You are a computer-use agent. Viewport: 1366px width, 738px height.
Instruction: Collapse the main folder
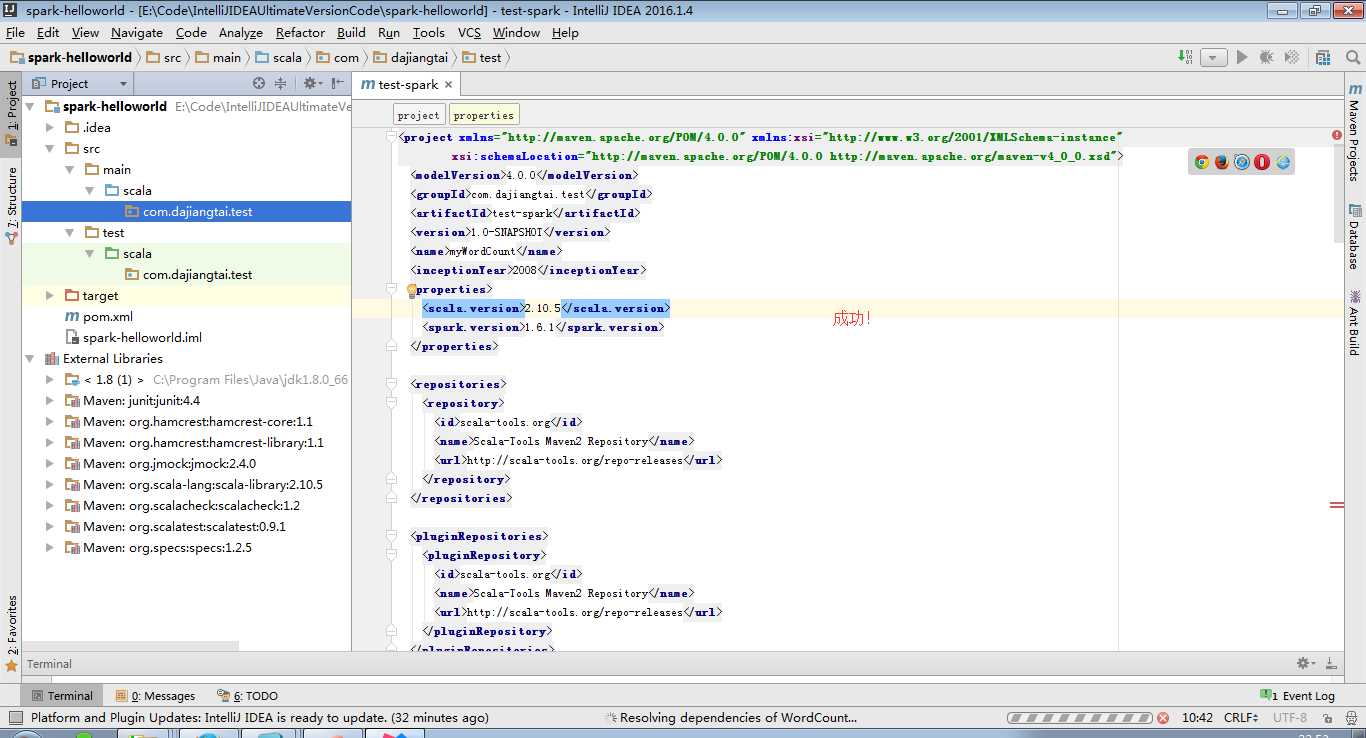coord(69,169)
